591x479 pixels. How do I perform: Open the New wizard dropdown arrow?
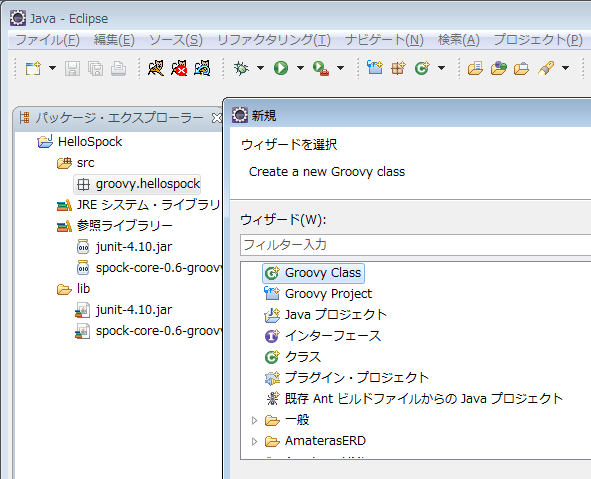pos(52,68)
